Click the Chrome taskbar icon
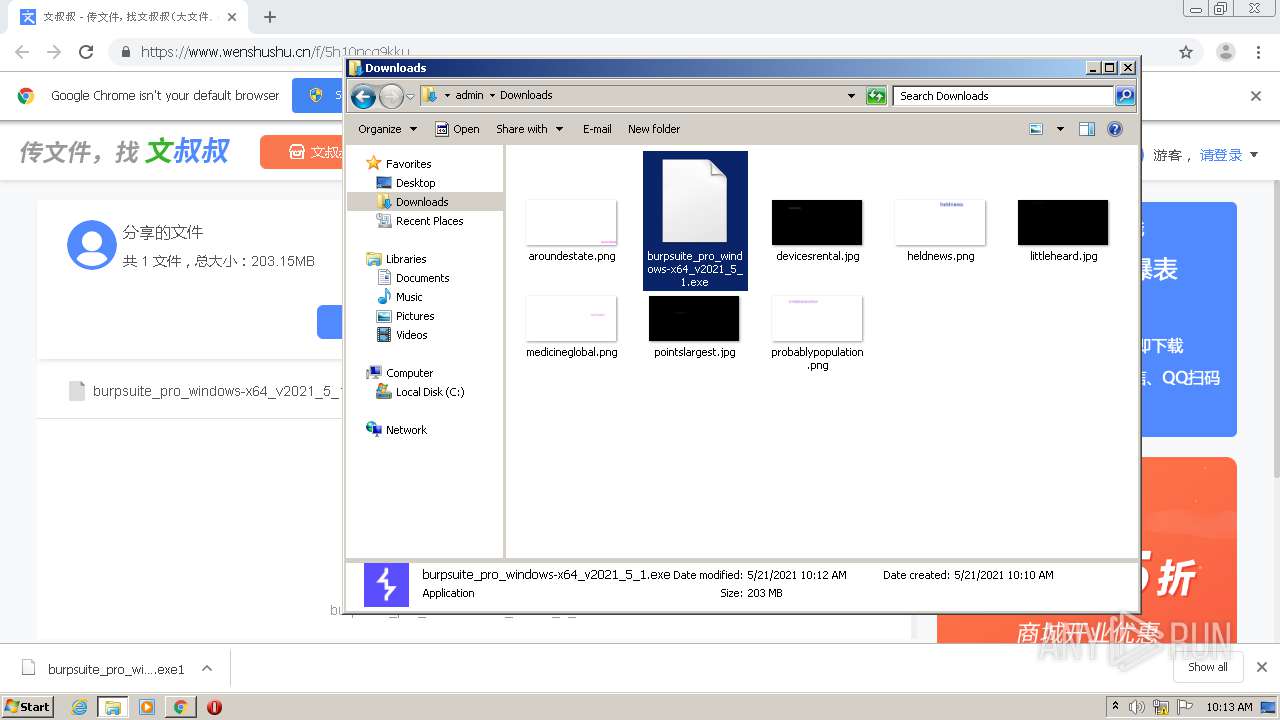This screenshot has width=1280, height=720. click(x=180, y=707)
